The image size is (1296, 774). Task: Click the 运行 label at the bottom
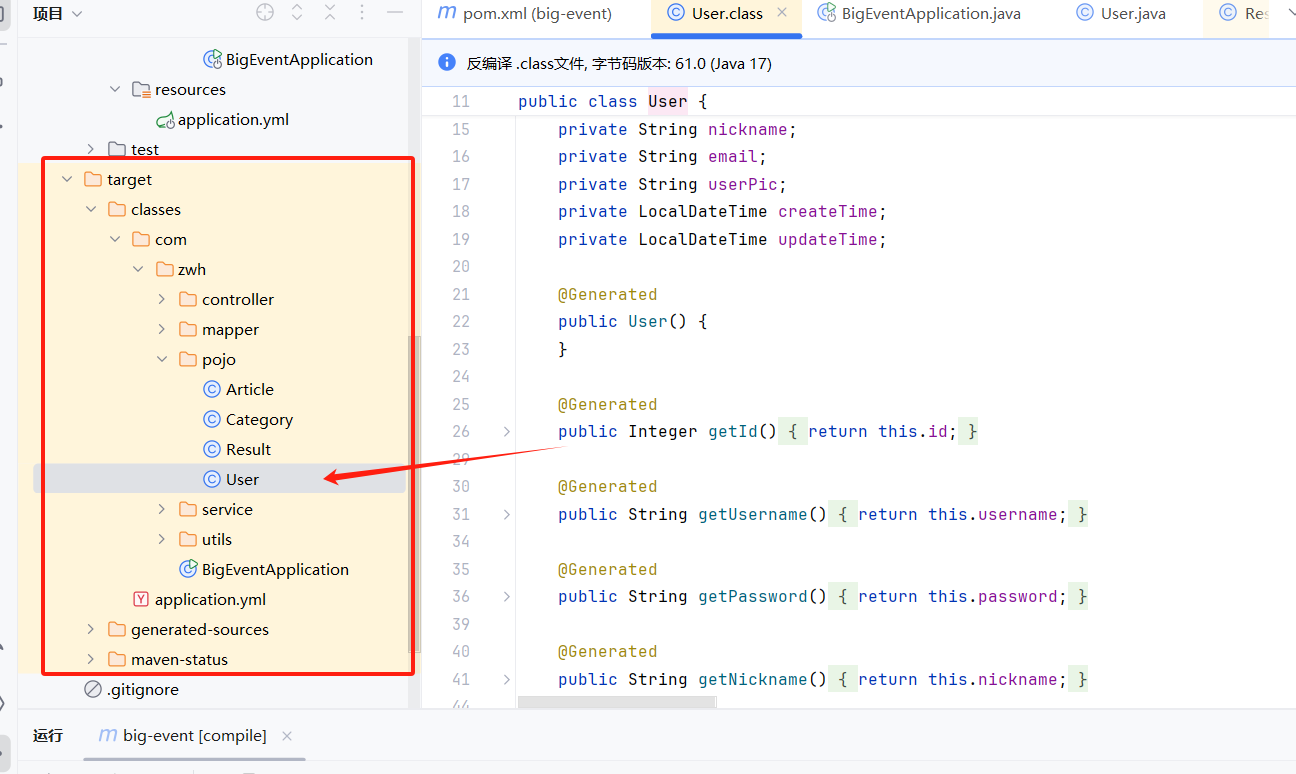pos(47,735)
